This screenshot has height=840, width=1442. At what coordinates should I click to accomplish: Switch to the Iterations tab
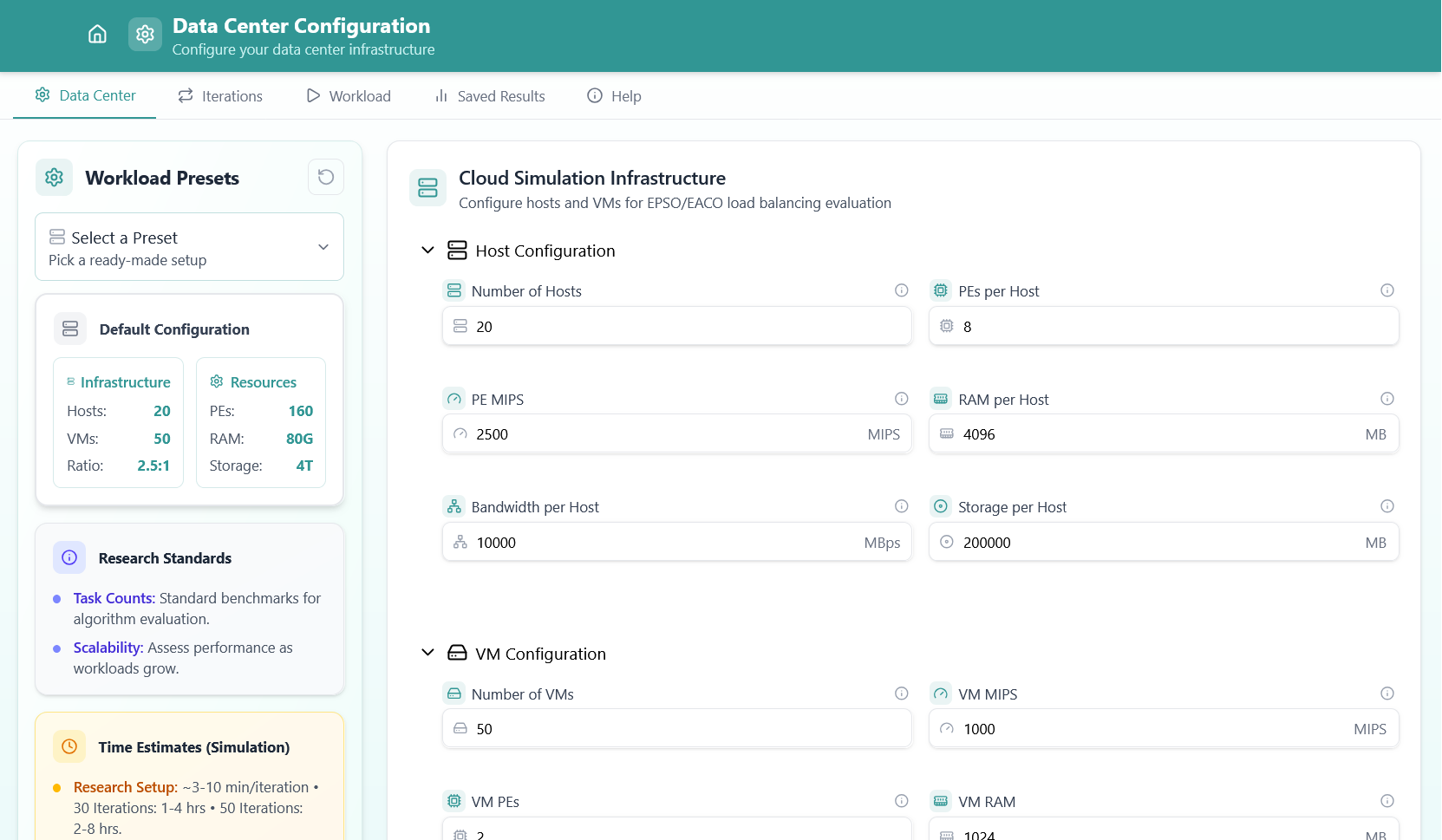coord(220,96)
